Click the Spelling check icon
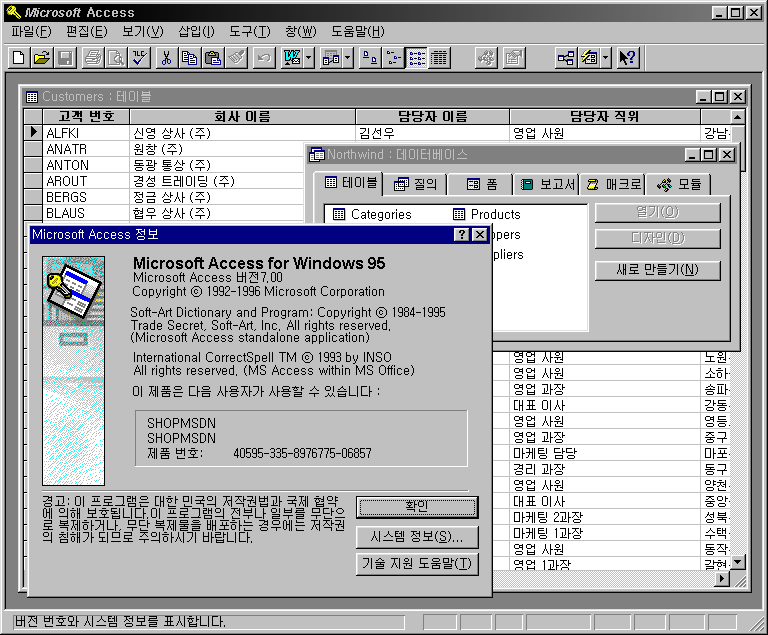The width and height of the screenshot is (768, 635). click(x=140, y=58)
